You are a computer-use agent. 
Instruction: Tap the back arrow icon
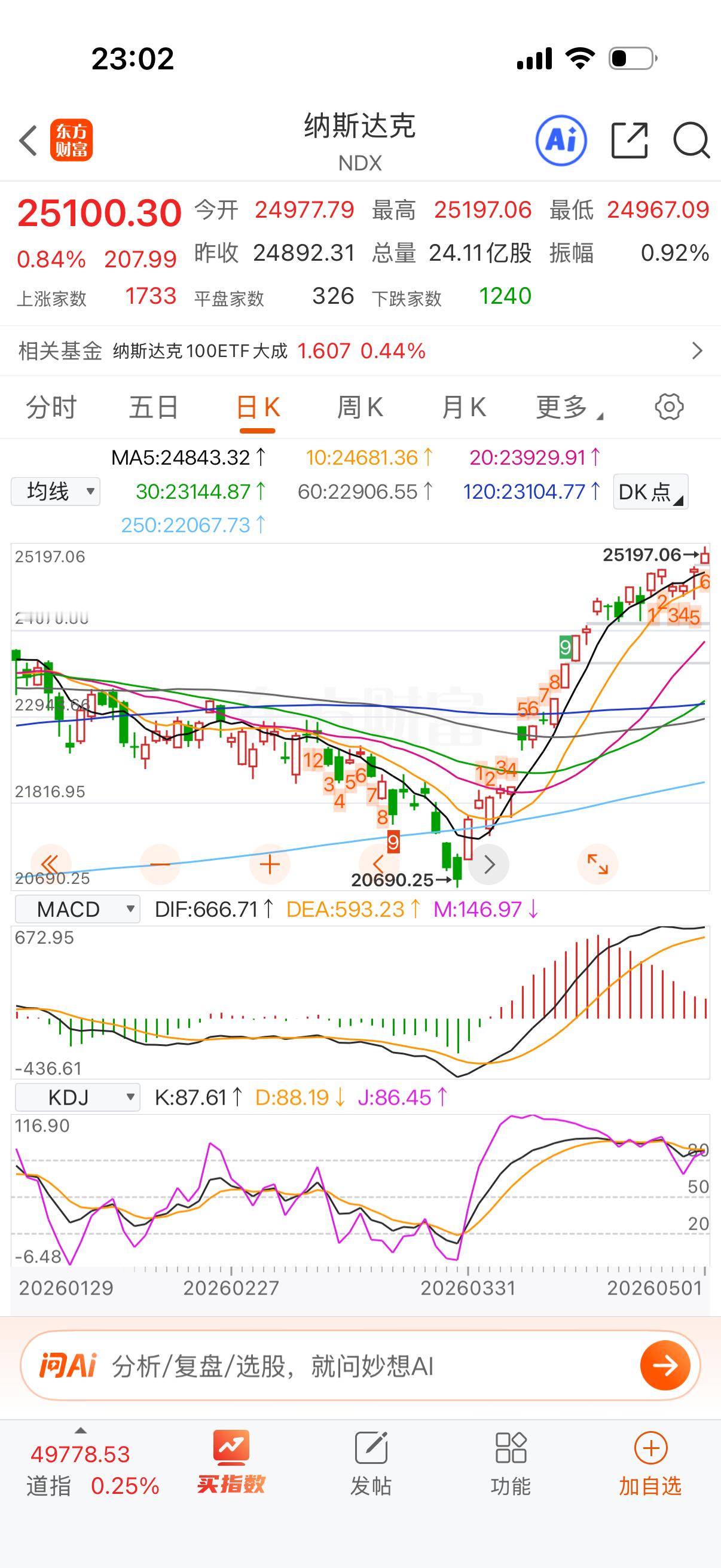tap(28, 141)
